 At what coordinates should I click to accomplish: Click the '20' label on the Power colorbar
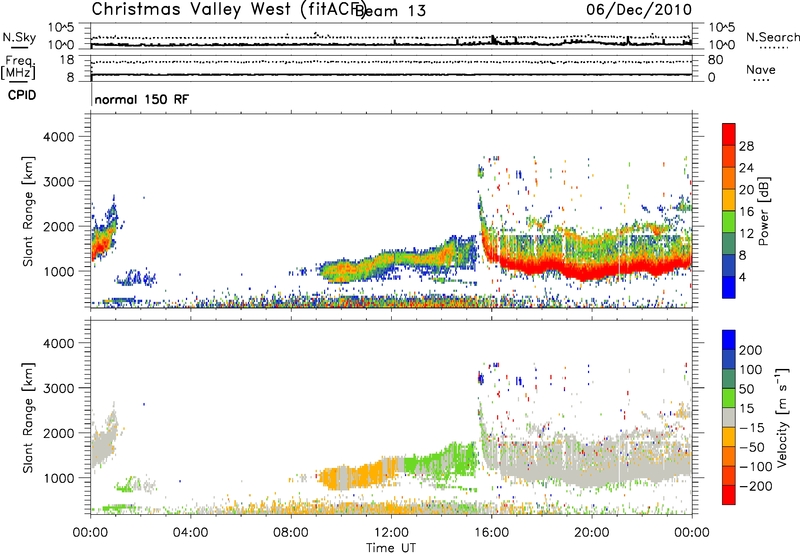(746, 190)
